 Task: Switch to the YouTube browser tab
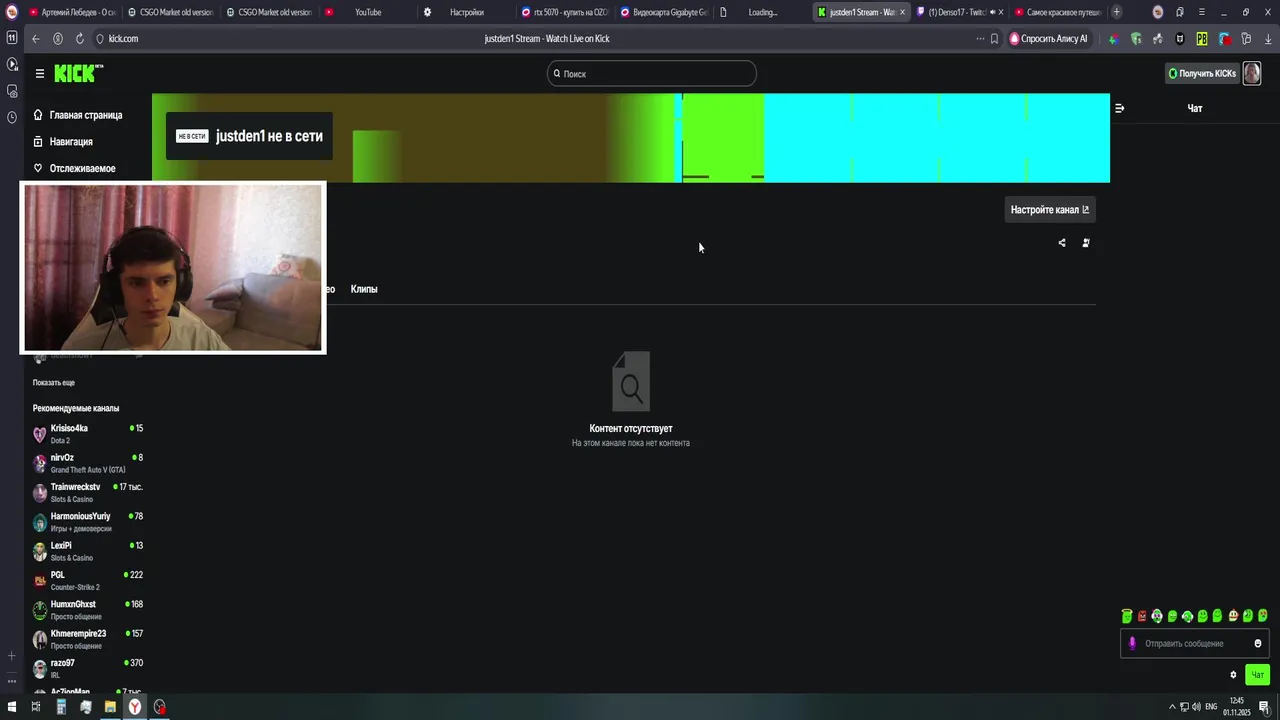pos(367,12)
